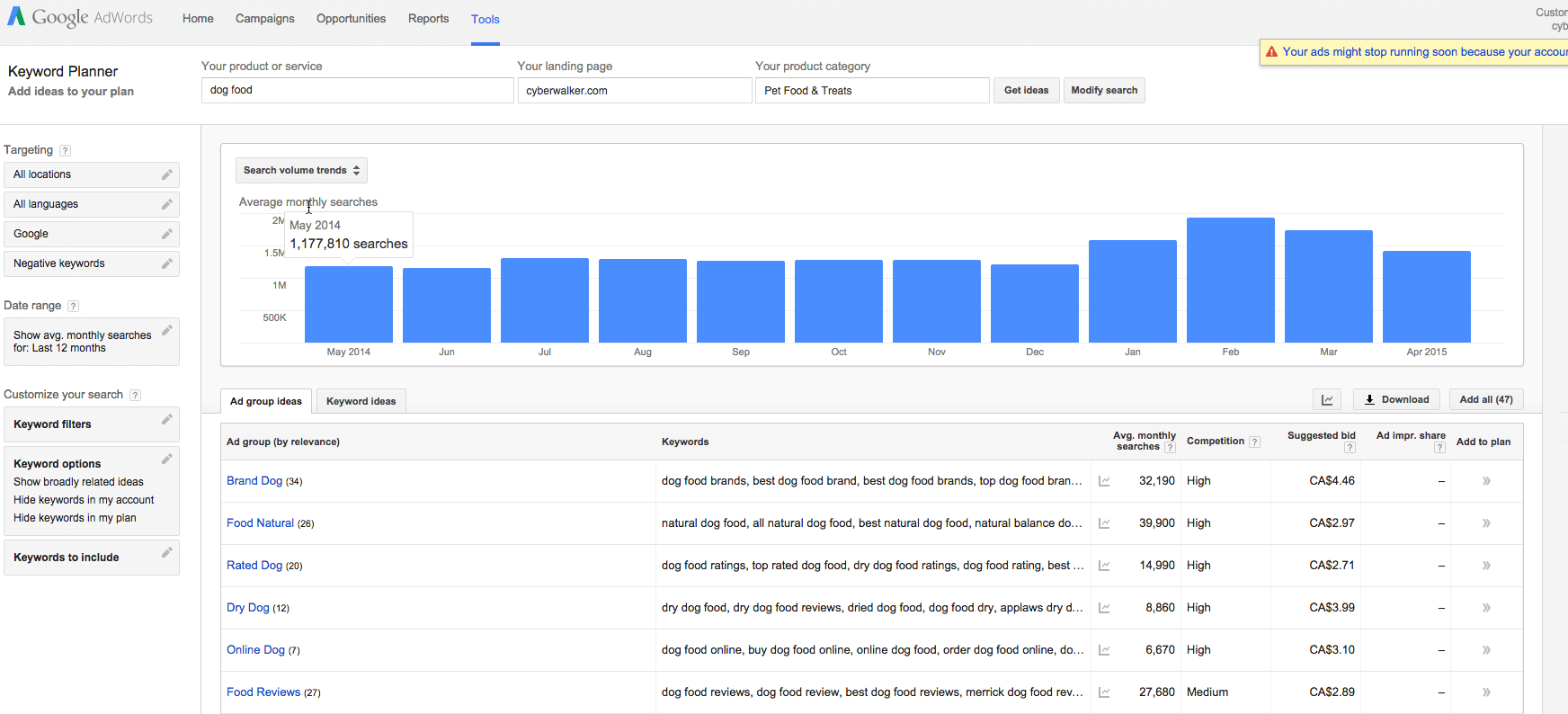Click 'Show broadly related ideas' text
1568x714 pixels.
(x=78, y=482)
